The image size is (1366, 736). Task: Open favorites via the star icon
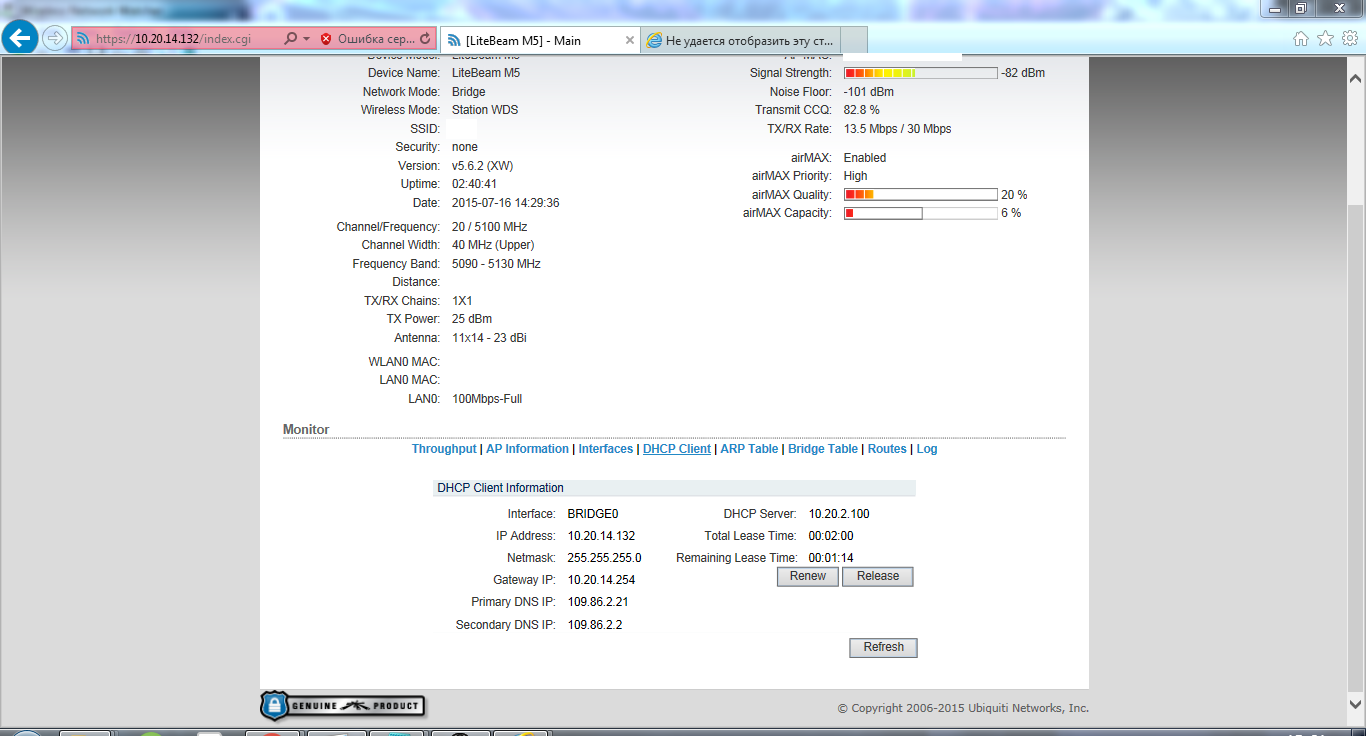(1324, 37)
